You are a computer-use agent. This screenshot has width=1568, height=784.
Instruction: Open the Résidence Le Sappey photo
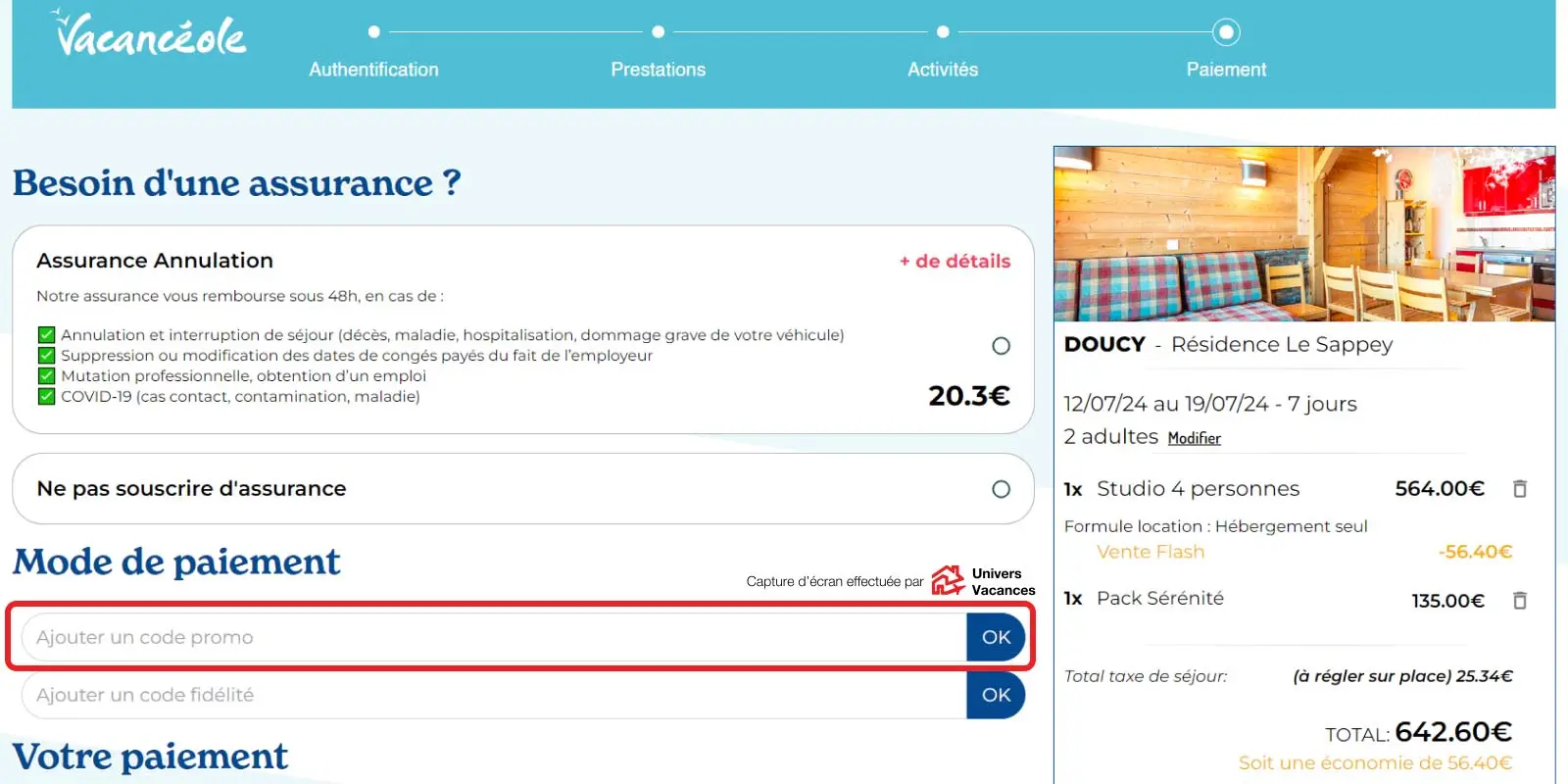tap(1303, 234)
